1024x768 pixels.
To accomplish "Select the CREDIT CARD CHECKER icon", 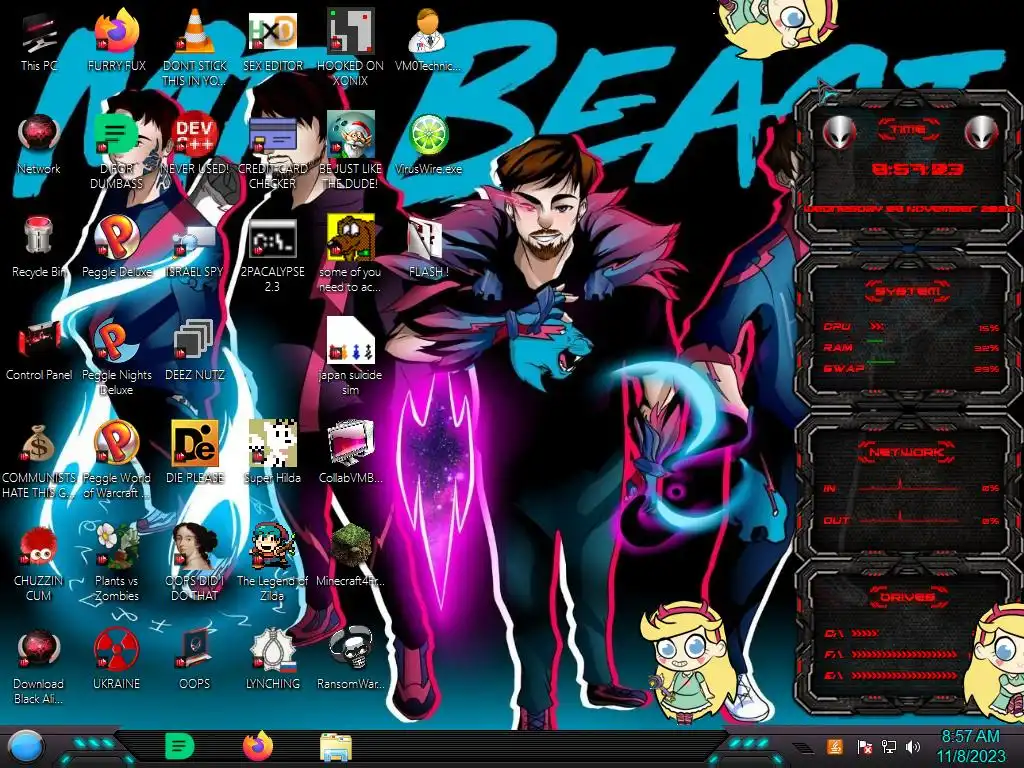I will [272, 151].
